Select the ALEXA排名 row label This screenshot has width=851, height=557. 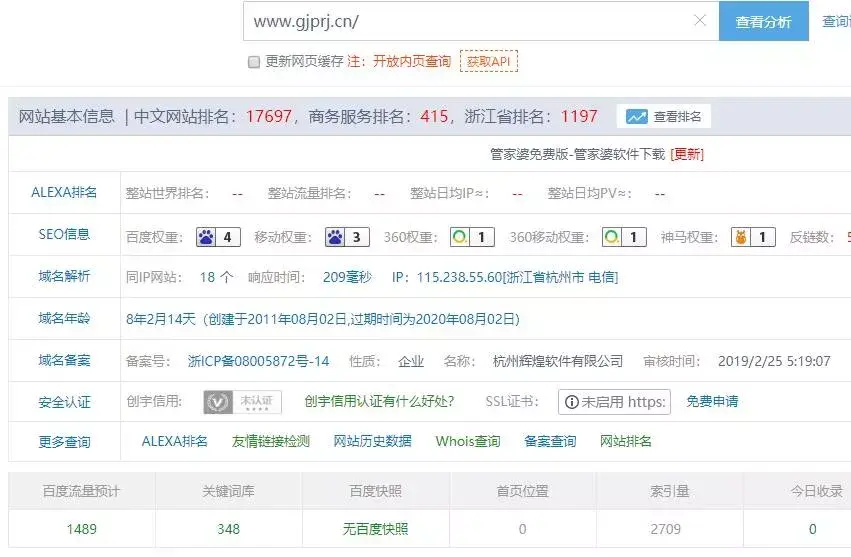pos(64,193)
